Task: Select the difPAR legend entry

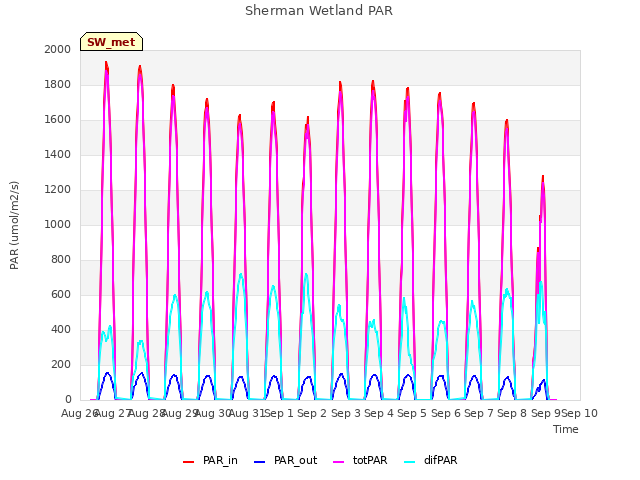Action: [430, 460]
